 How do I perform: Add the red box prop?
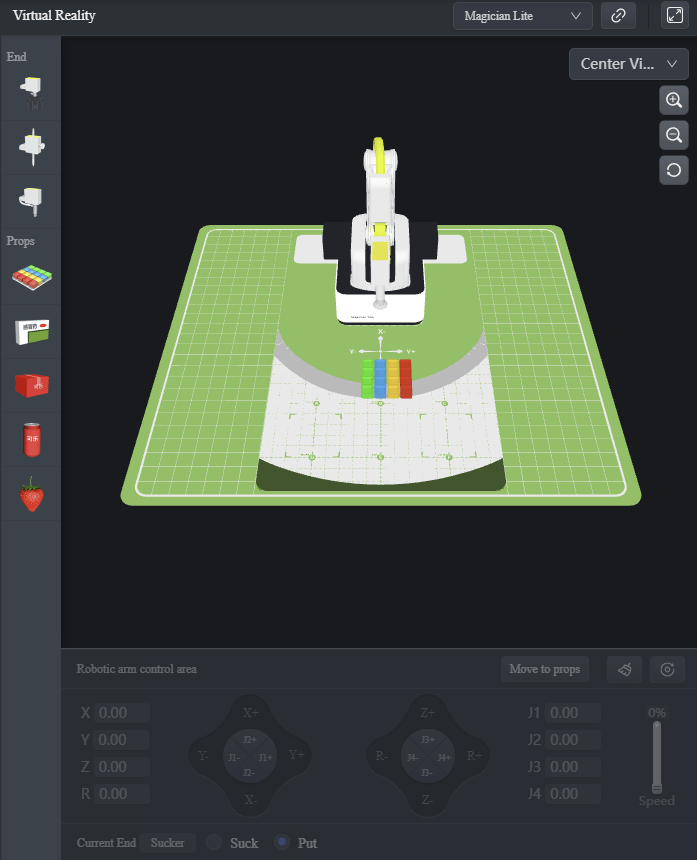[x=31, y=384]
